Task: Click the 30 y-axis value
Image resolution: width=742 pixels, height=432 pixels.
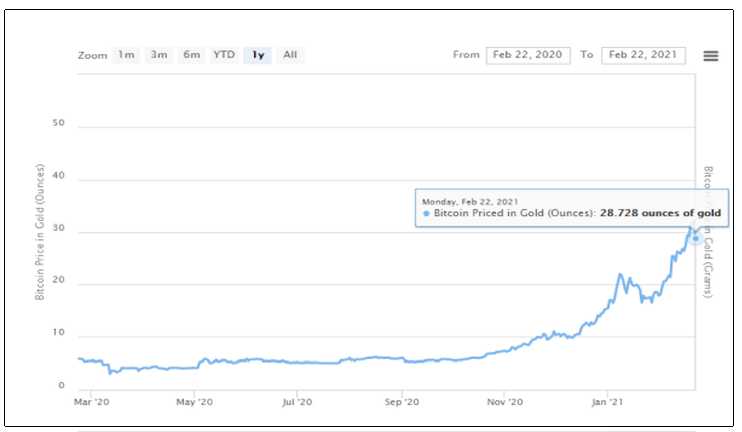Action: [58, 228]
